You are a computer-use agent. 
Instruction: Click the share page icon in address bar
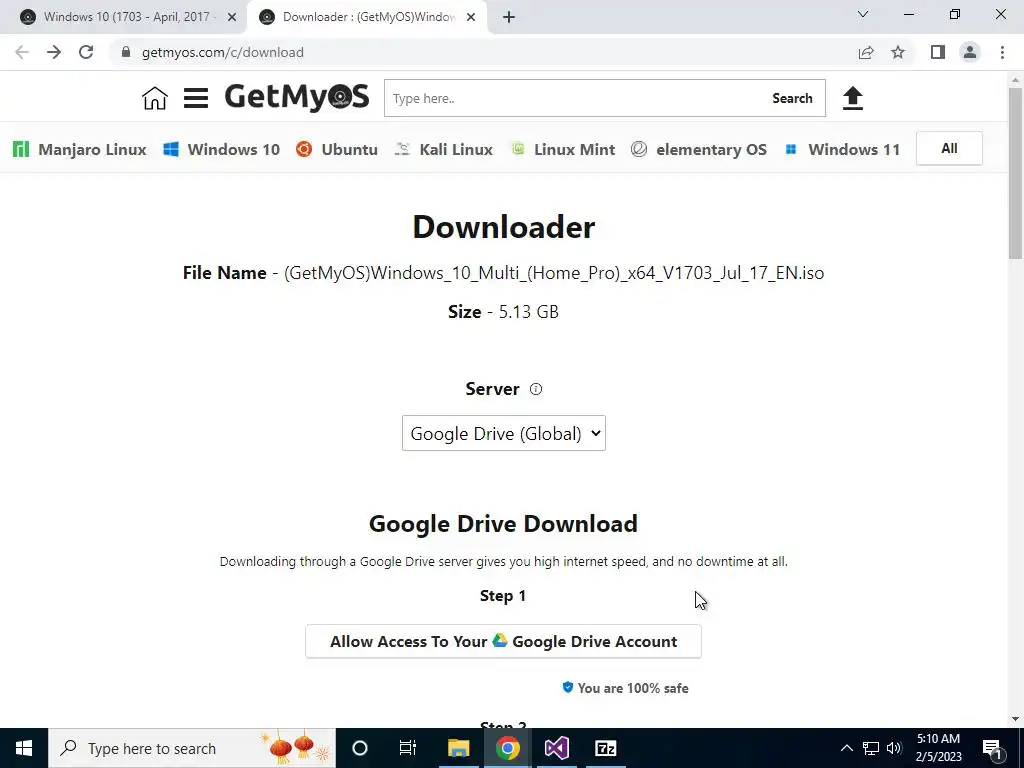866,52
